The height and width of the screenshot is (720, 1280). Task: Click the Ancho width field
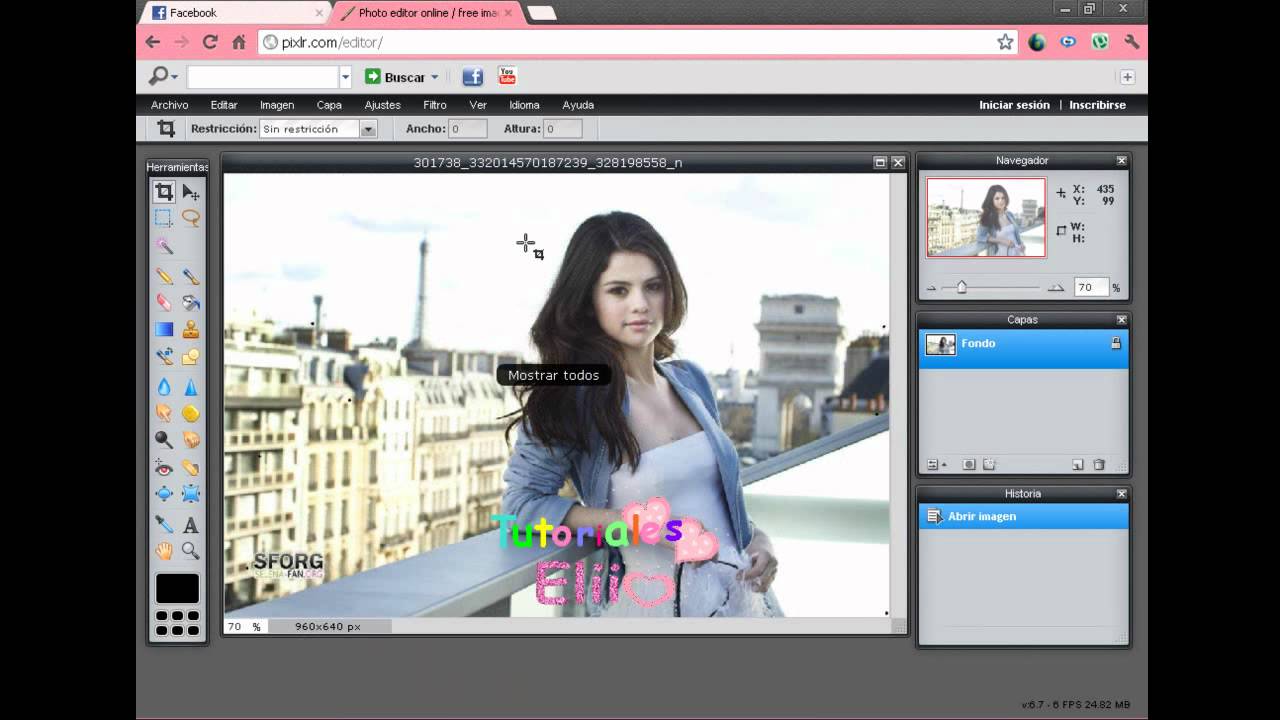pos(468,129)
